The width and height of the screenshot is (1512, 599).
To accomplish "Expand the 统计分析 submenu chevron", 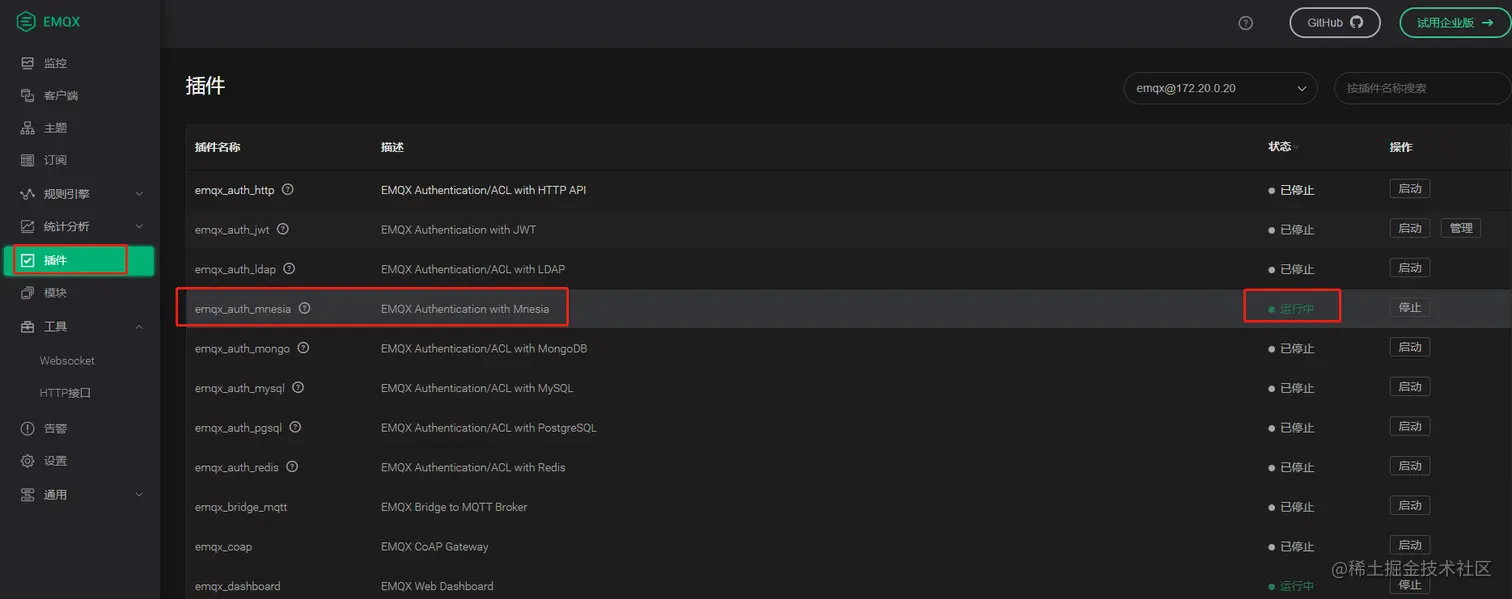I will pyautogui.click(x=139, y=226).
